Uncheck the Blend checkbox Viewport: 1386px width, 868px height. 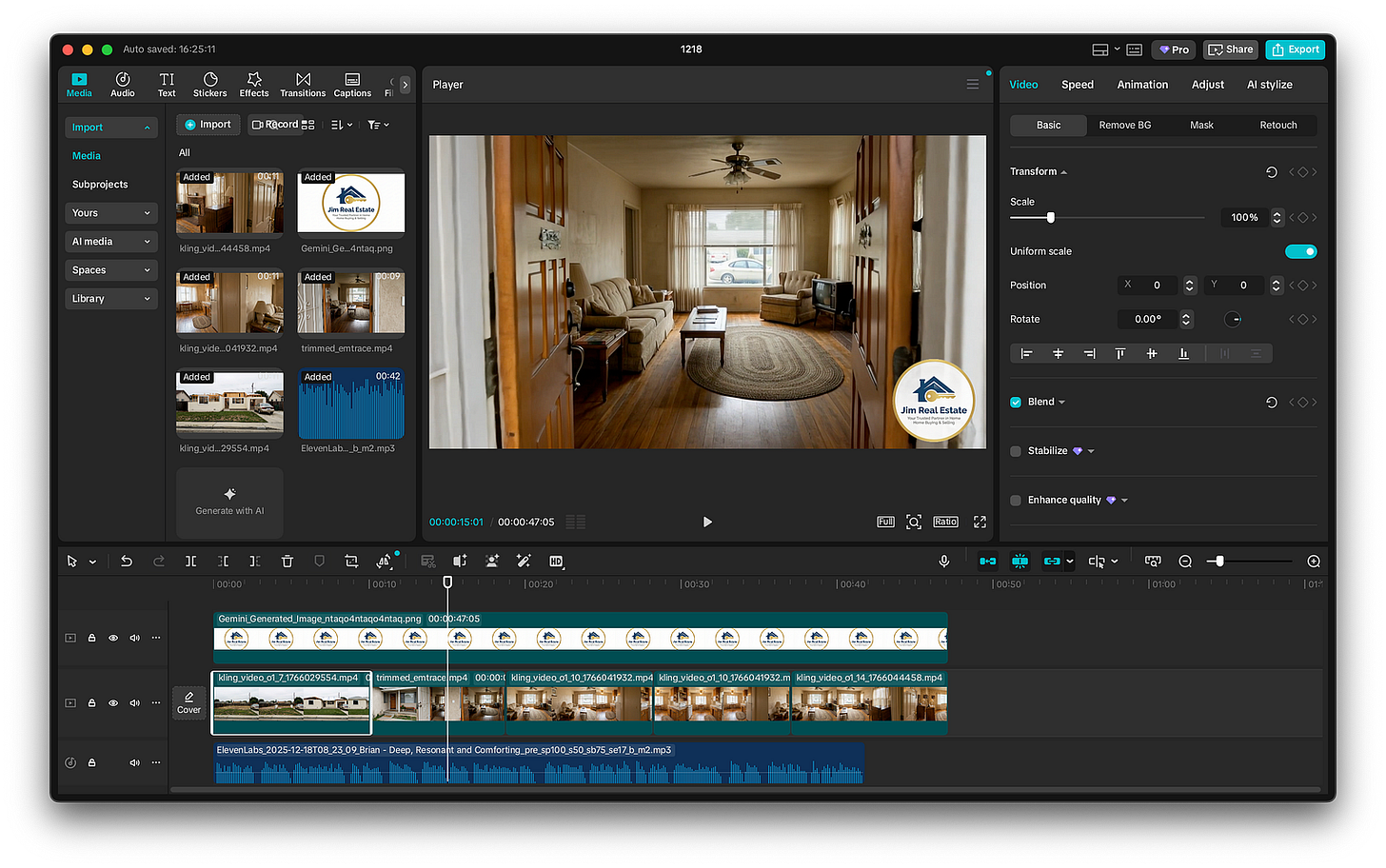pos(1015,401)
